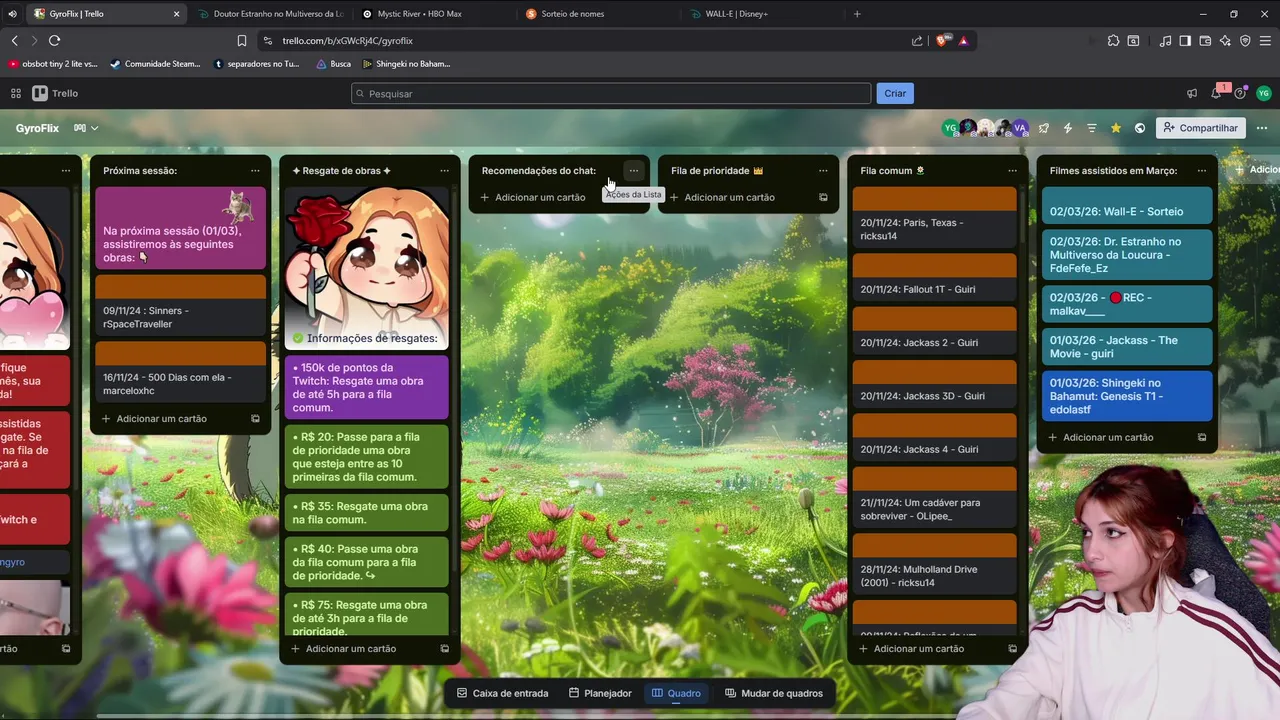Image resolution: width=1280 pixels, height=720 pixels.
Task: Toggle the board star favorite
Action: click(x=1116, y=128)
